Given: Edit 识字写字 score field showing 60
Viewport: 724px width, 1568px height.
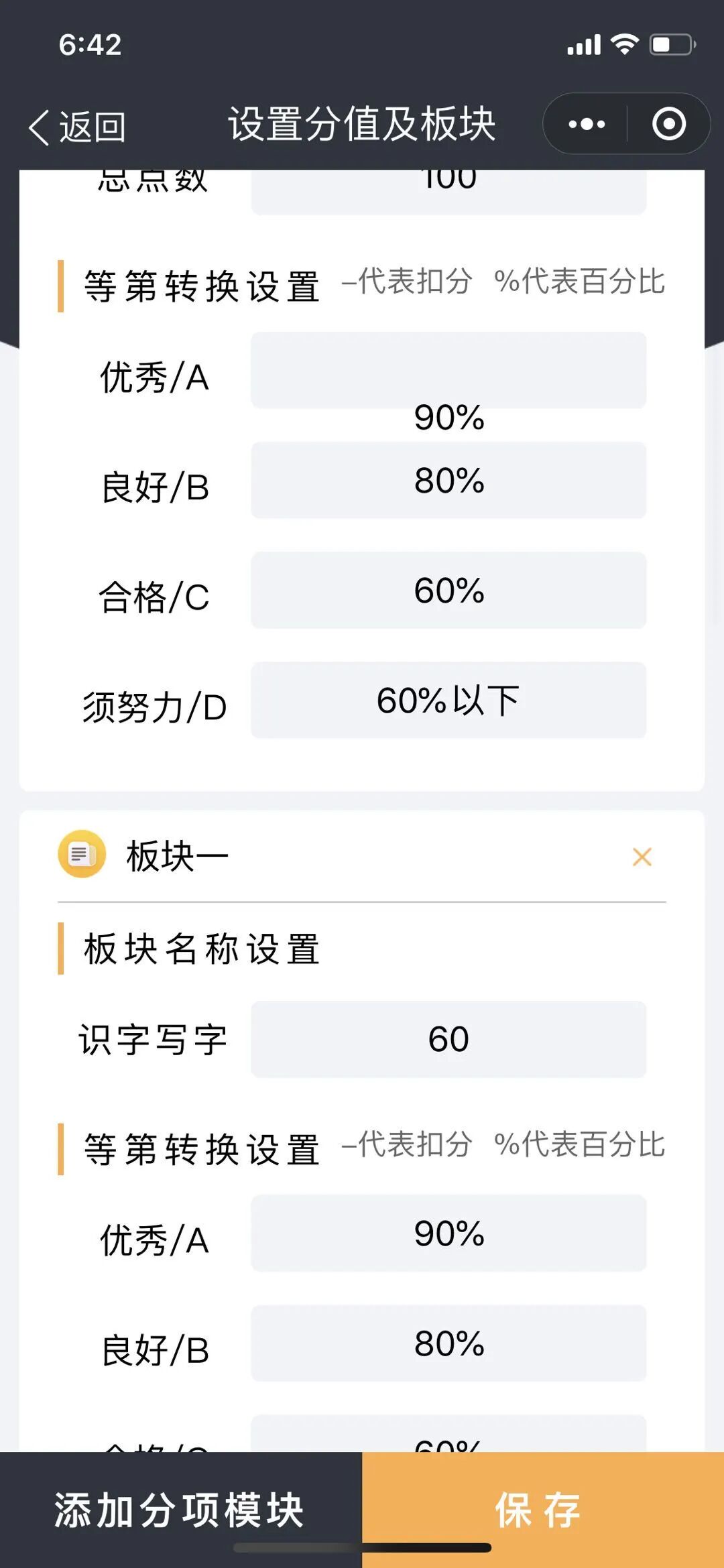Looking at the screenshot, I should [448, 1039].
